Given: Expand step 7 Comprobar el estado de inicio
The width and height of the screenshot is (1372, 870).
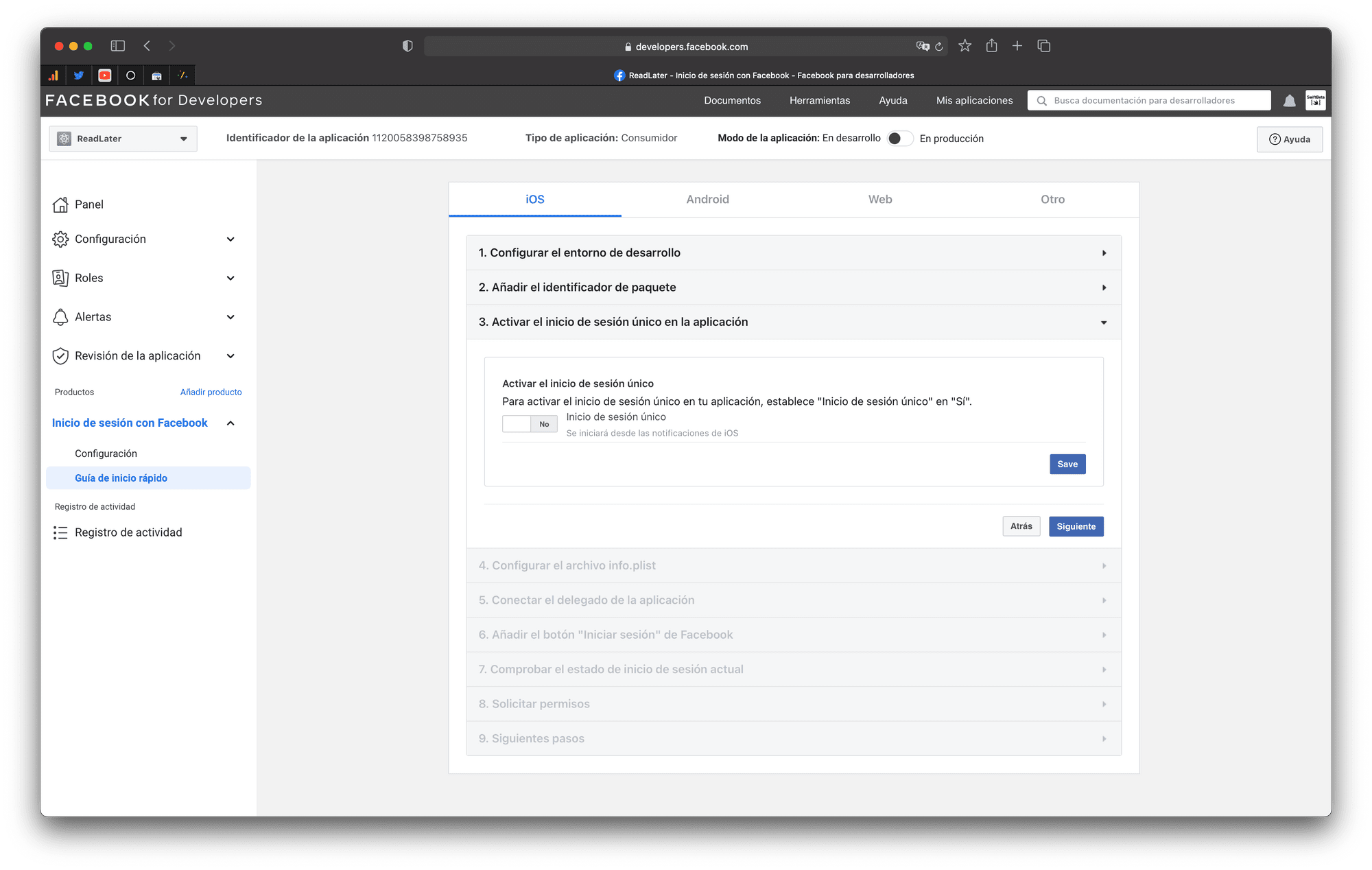Looking at the screenshot, I should point(794,669).
